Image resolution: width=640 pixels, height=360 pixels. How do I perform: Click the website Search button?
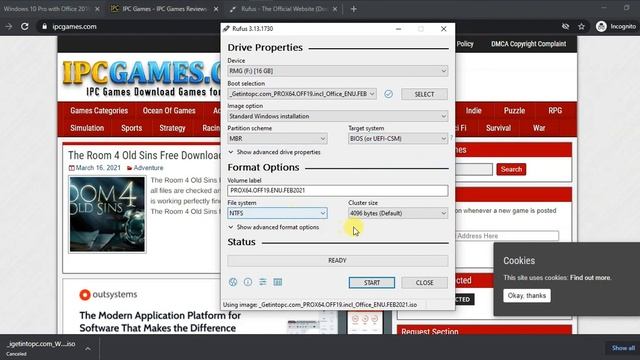pos(511,169)
